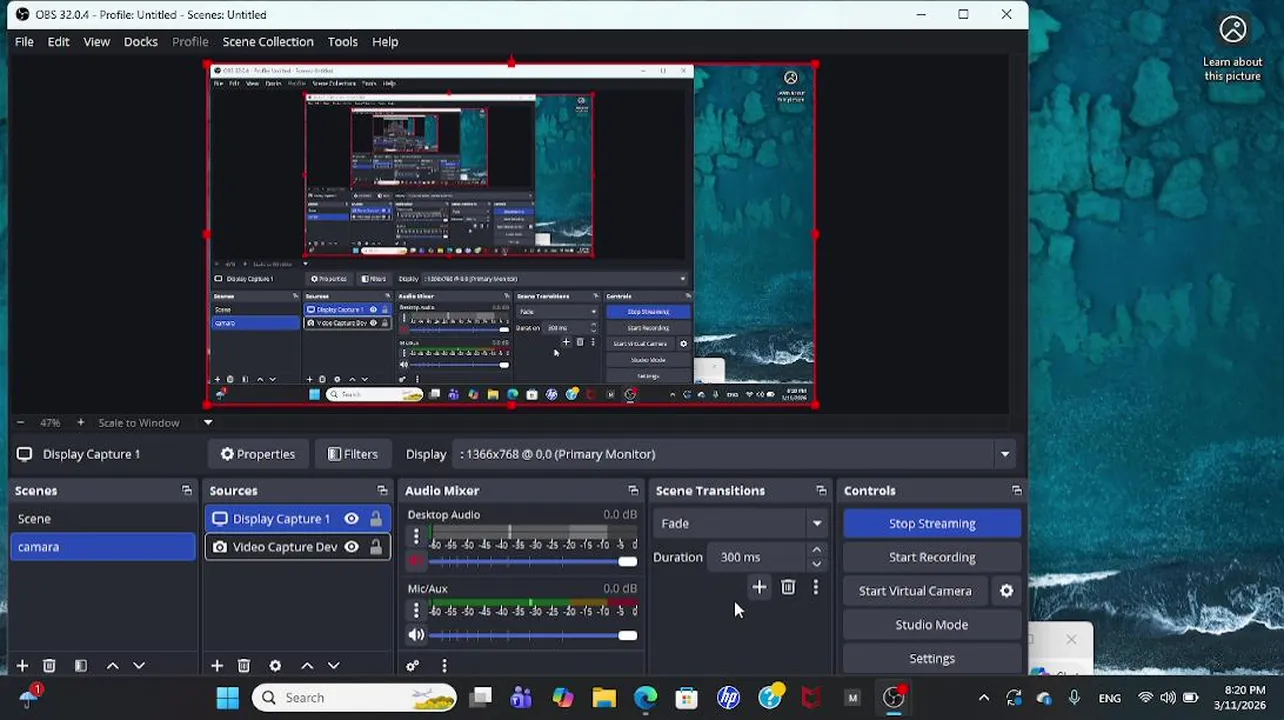Add a new source with plus icon
The width and height of the screenshot is (1284, 720).
(217, 666)
